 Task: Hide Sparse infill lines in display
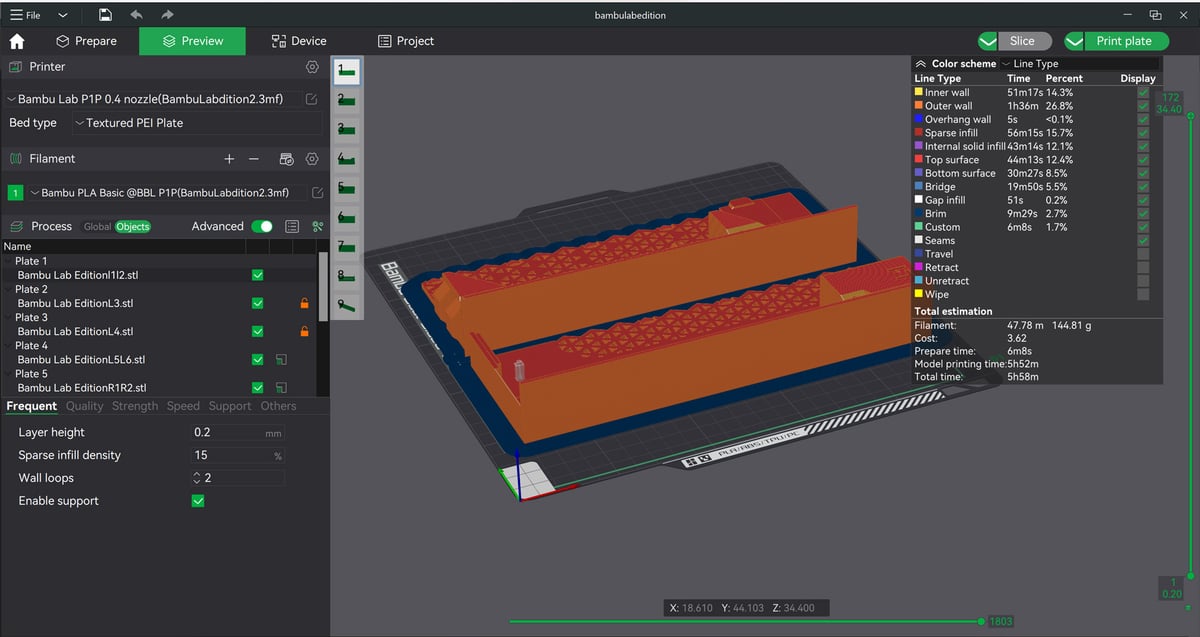1143,133
